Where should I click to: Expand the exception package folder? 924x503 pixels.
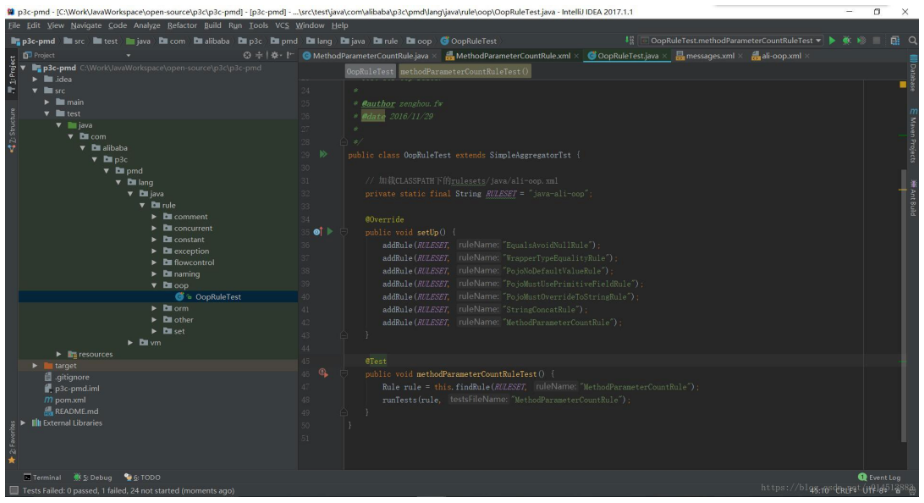pyautogui.click(x=154, y=251)
